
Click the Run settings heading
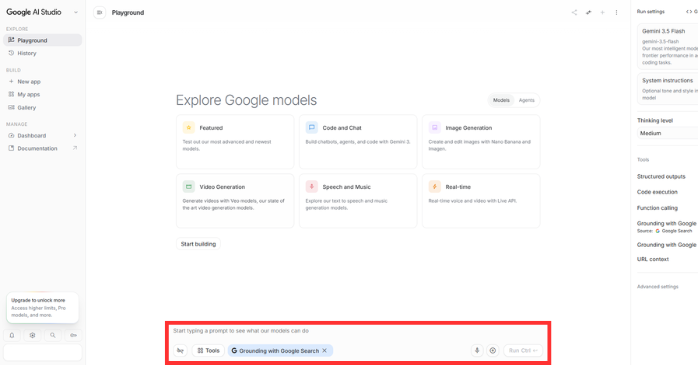650,12
